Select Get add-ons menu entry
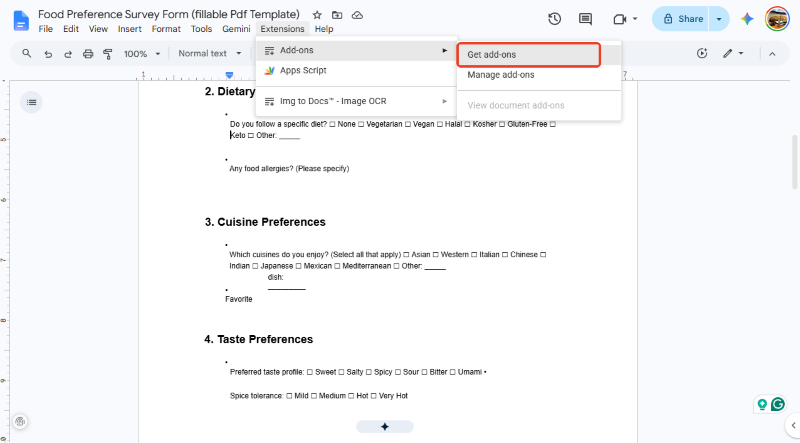The height and width of the screenshot is (443, 800). (529, 55)
